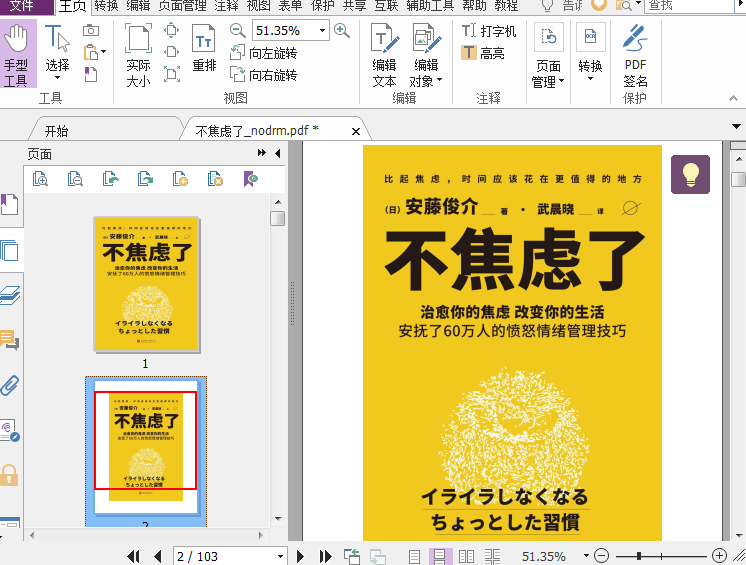Click the zoom out magnifier in ribbon
Image resolution: width=746 pixels, height=565 pixels.
[237, 30]
